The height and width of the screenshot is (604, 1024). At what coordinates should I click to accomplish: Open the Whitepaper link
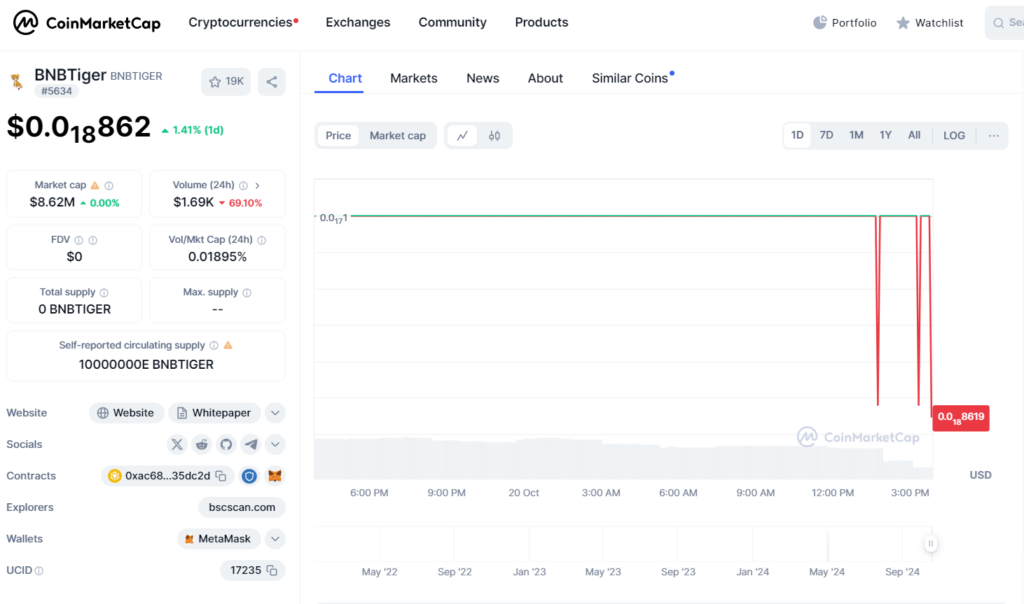coord(214,413)
